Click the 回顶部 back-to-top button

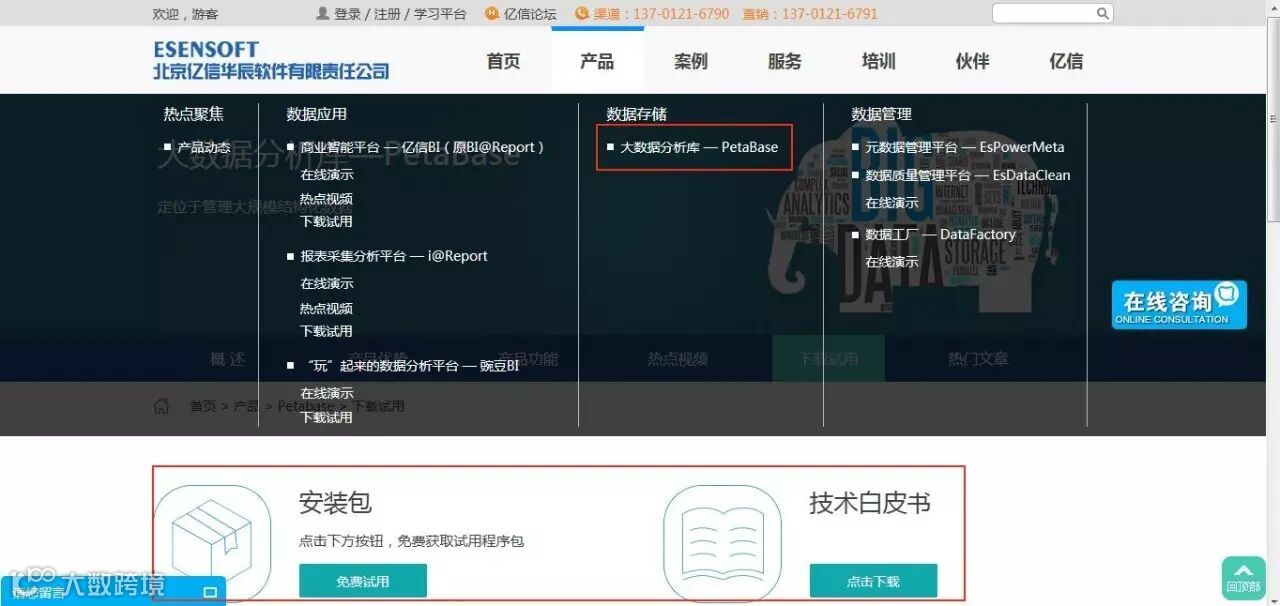1243,577
